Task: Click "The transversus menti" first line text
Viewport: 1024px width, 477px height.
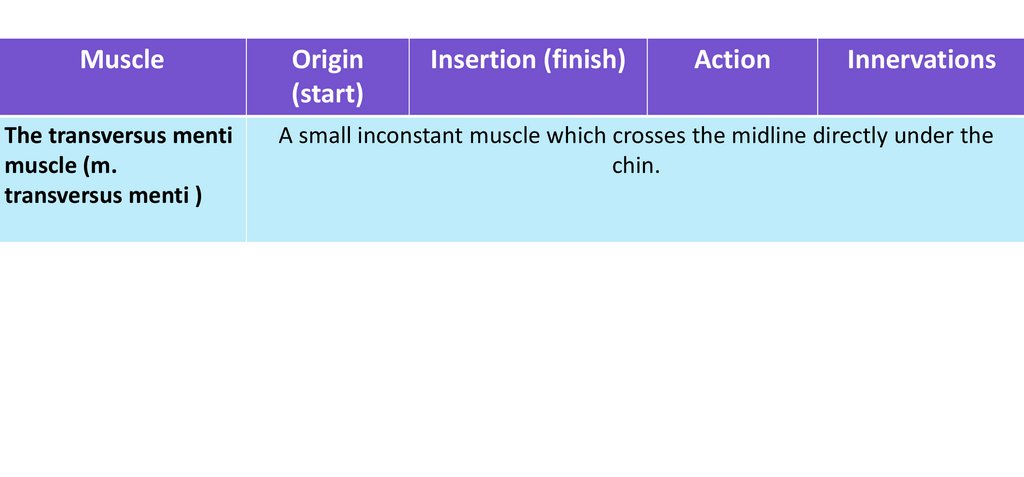Action: click(x=118, y=136)
